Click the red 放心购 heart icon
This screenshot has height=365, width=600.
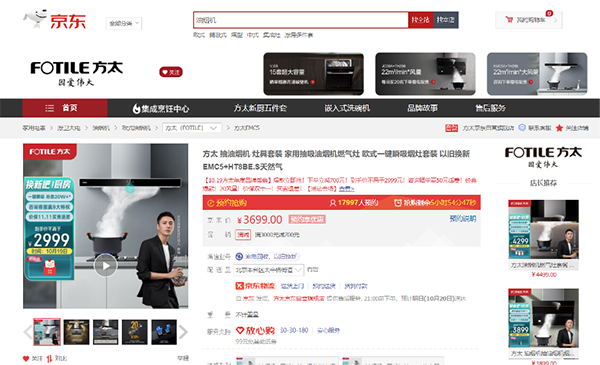240,330
